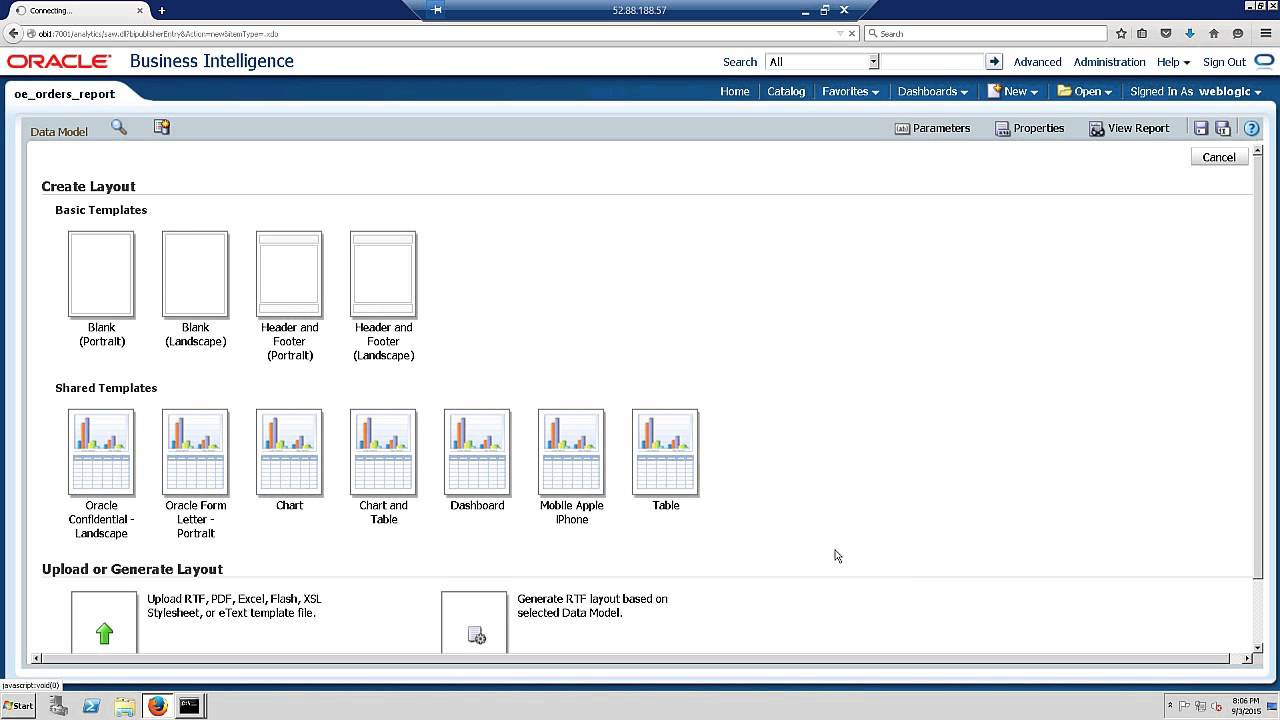The height and width of the screenshot is (720, 1280).
Task: Click the chat bubble smiley icon
Action: (1238, 33)
